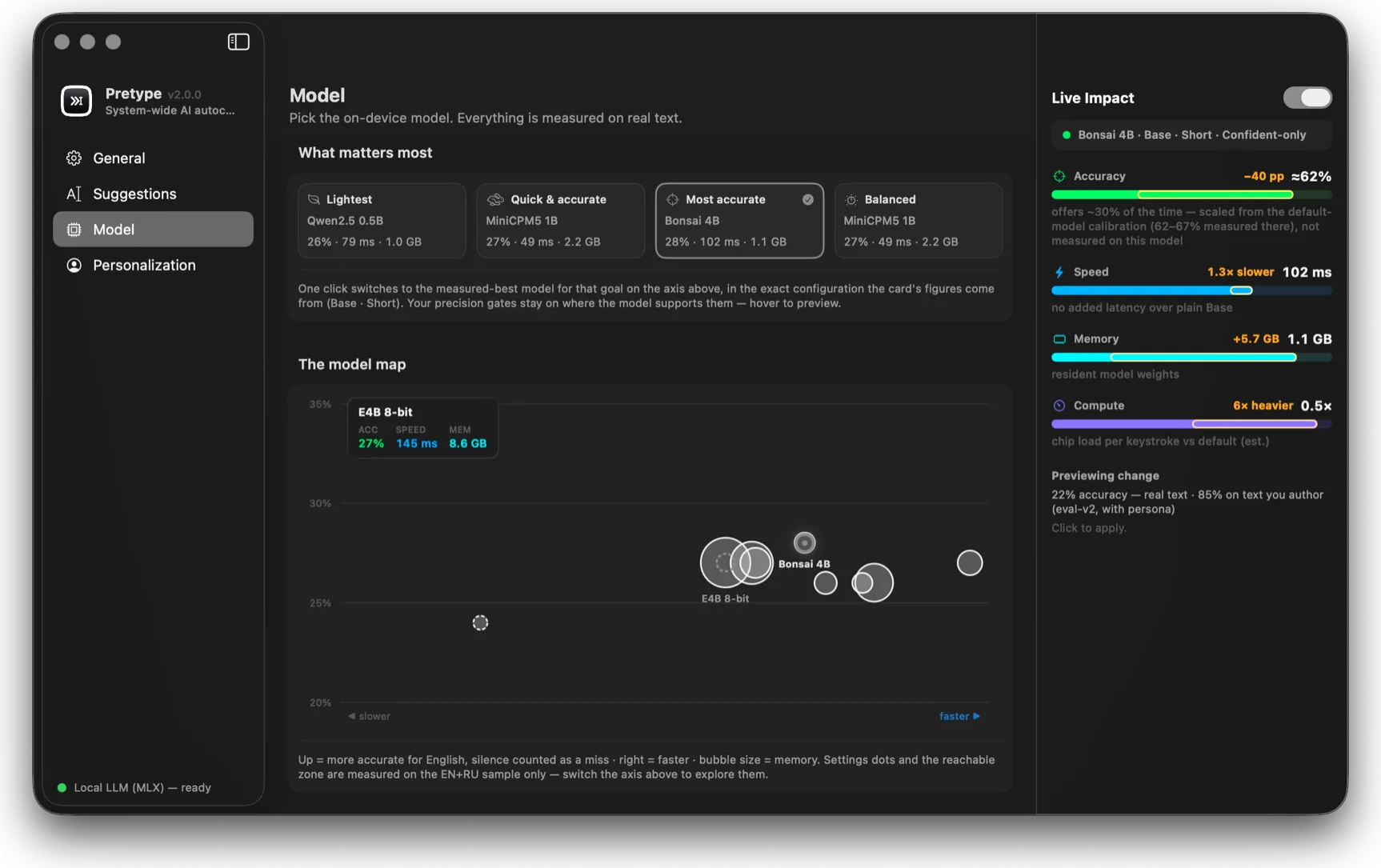Click the '1.3x slower' speed label
This screenshot has width=1381, height=868.
[x=1240, y=272]
